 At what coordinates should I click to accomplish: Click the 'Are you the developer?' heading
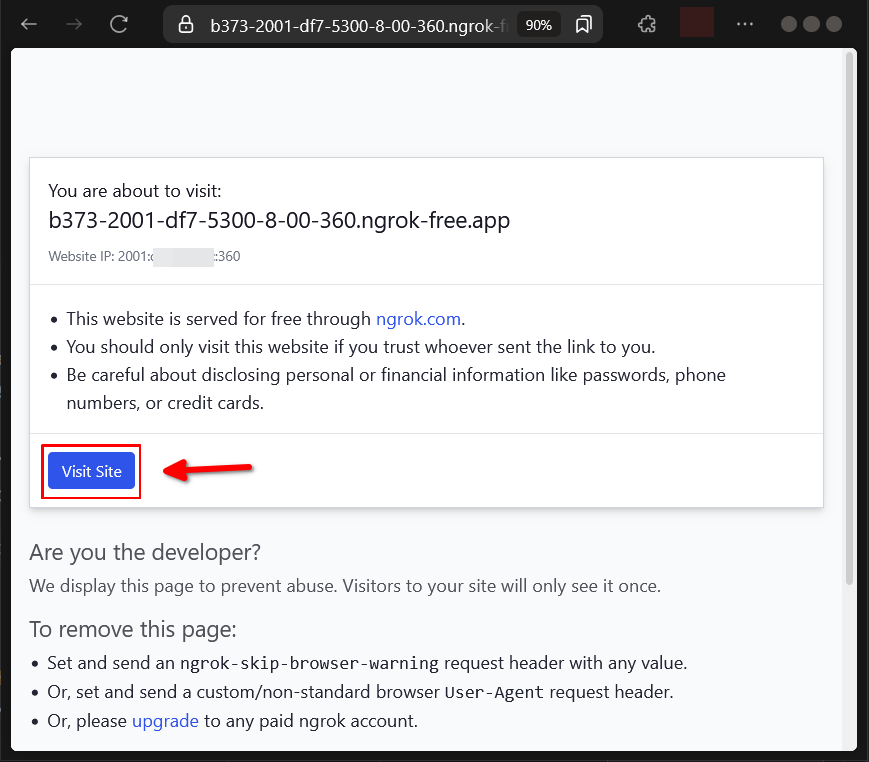[x=145, y=553]
